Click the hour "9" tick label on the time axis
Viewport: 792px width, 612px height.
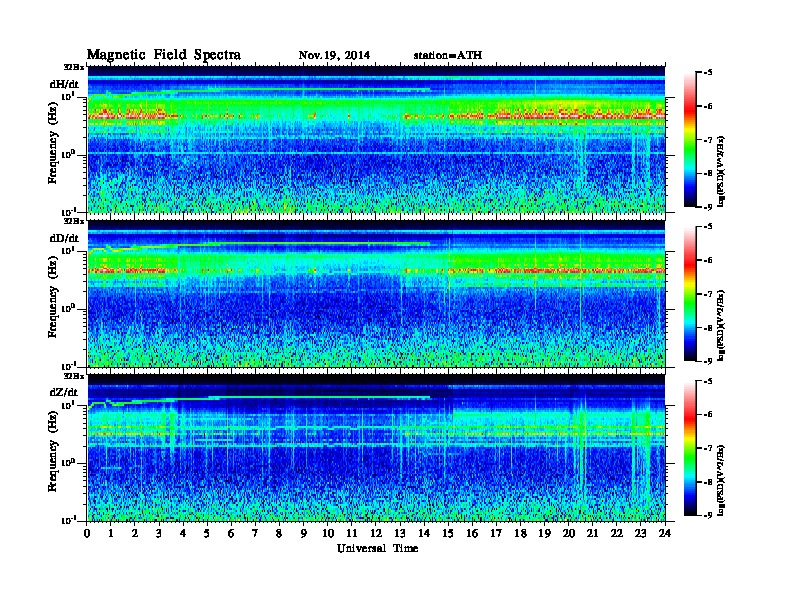[304, 533]
